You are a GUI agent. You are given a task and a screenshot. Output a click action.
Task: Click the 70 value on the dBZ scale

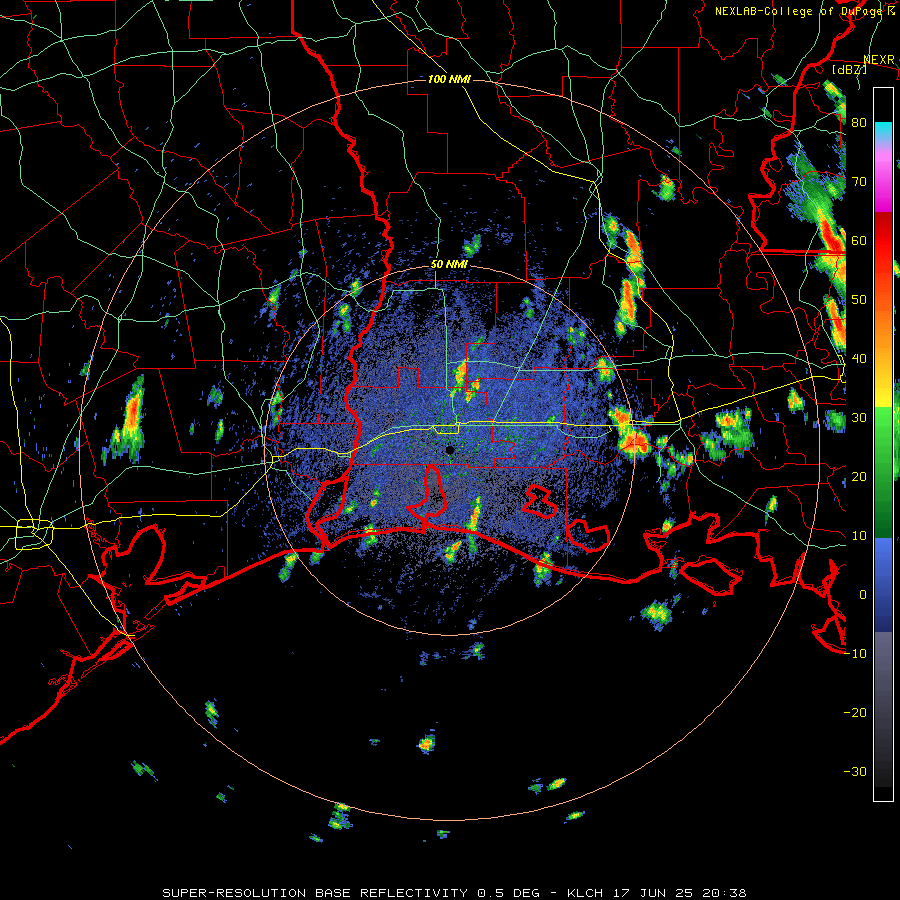(859, 181)
